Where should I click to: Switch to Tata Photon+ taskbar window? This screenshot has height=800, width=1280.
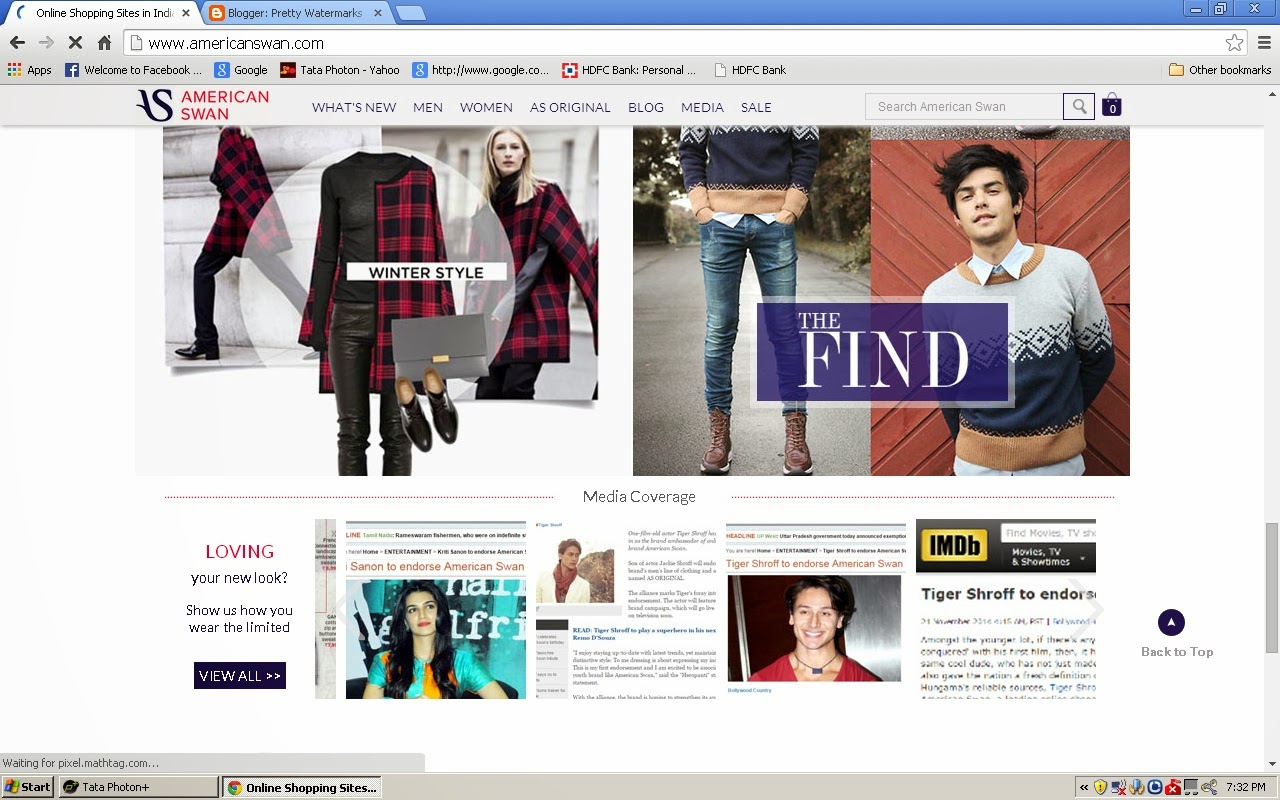(138, 787)
